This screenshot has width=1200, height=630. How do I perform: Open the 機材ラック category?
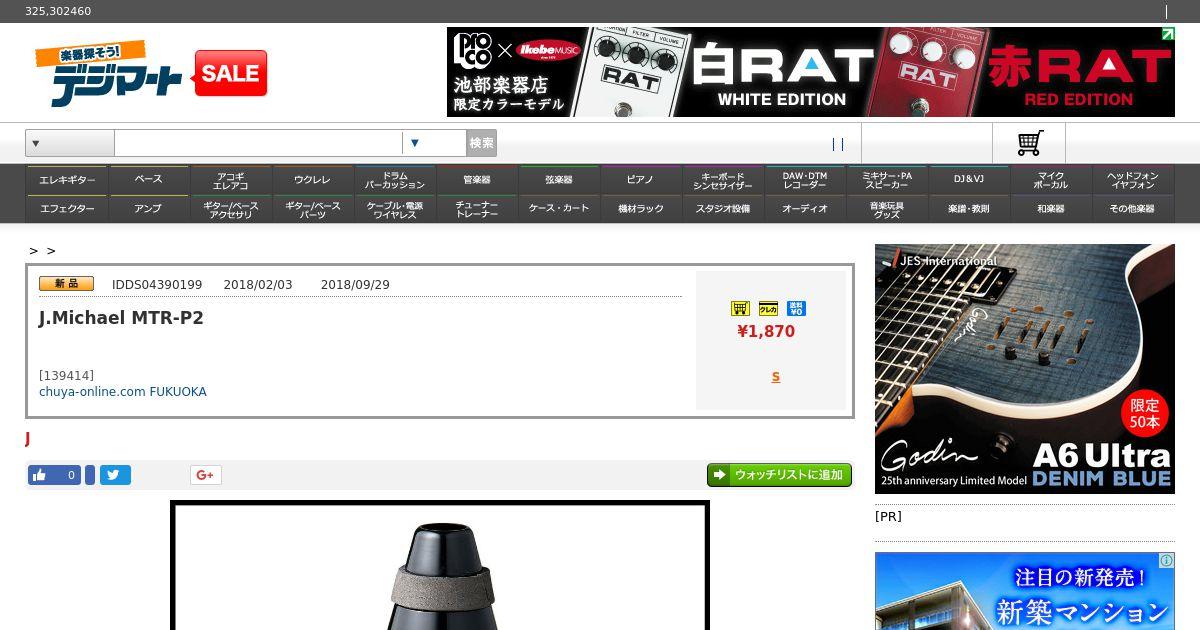(x=640, y=209)
